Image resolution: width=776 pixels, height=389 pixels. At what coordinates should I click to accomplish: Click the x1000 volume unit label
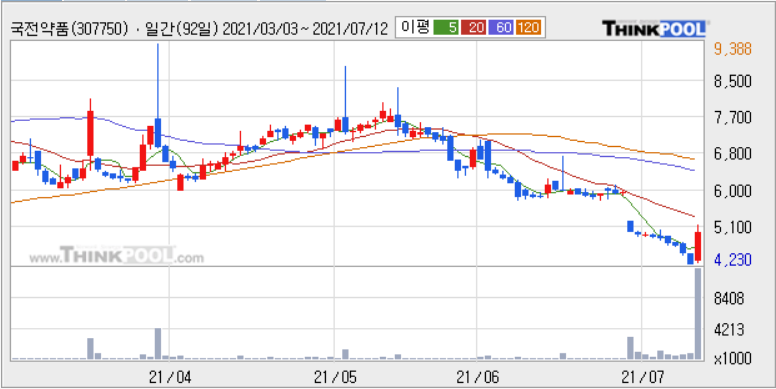click(732, 358)
